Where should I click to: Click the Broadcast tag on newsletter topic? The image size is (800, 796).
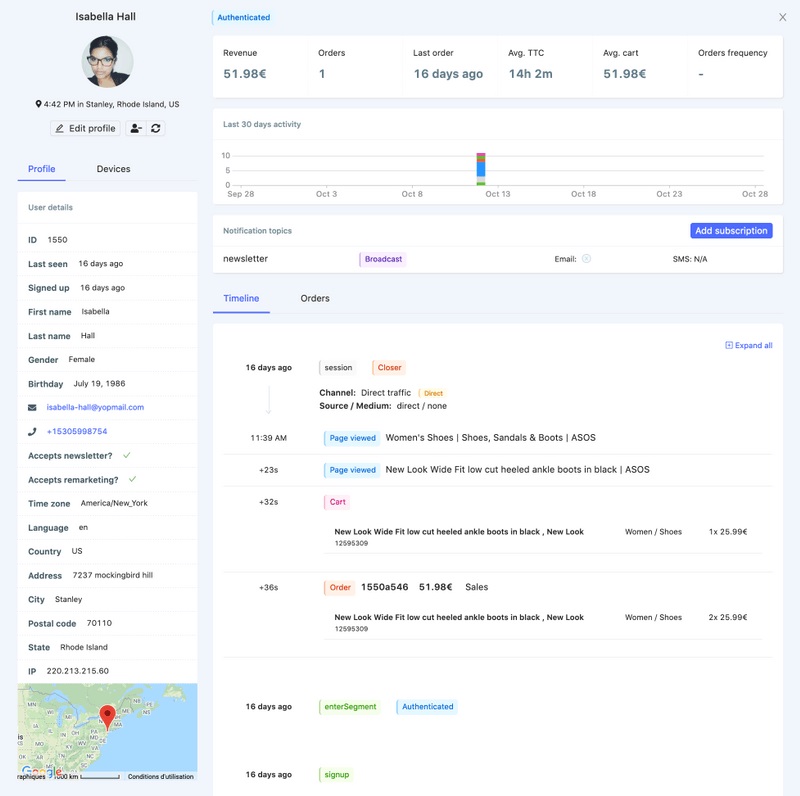click(383, 259)
